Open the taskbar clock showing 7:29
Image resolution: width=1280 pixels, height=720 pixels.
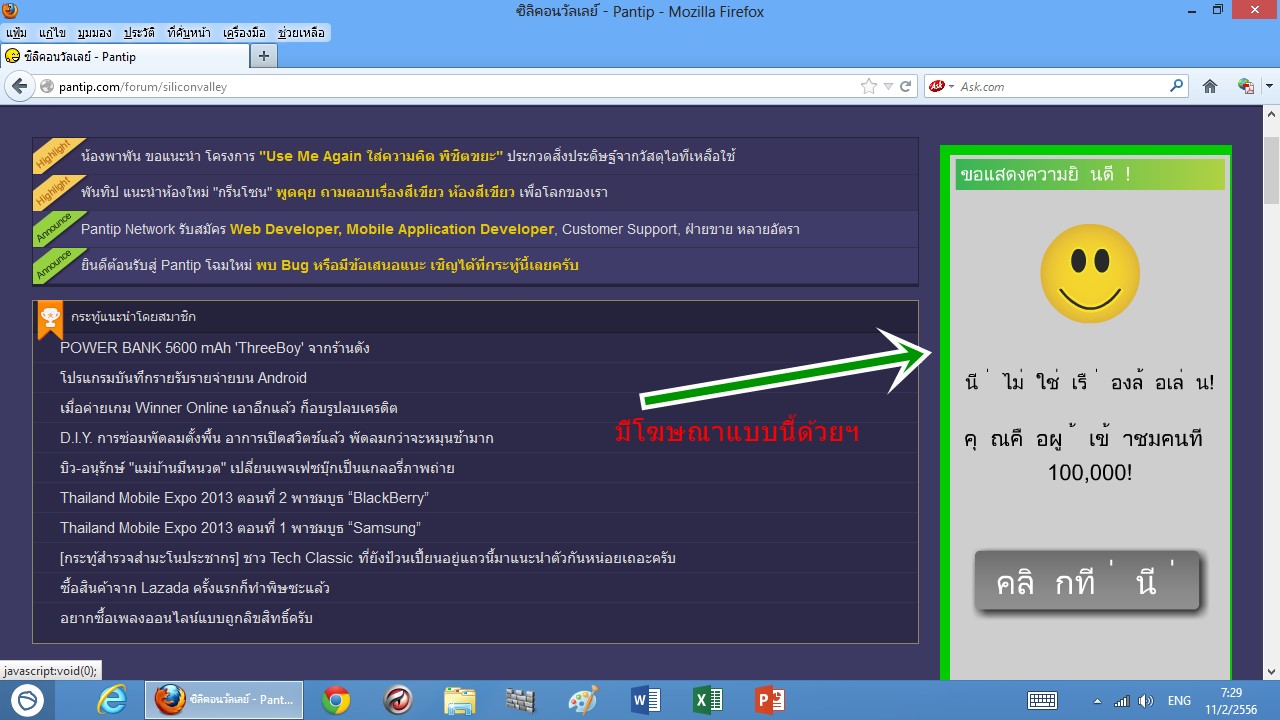pyautogui.click(x=1231, y=700)
